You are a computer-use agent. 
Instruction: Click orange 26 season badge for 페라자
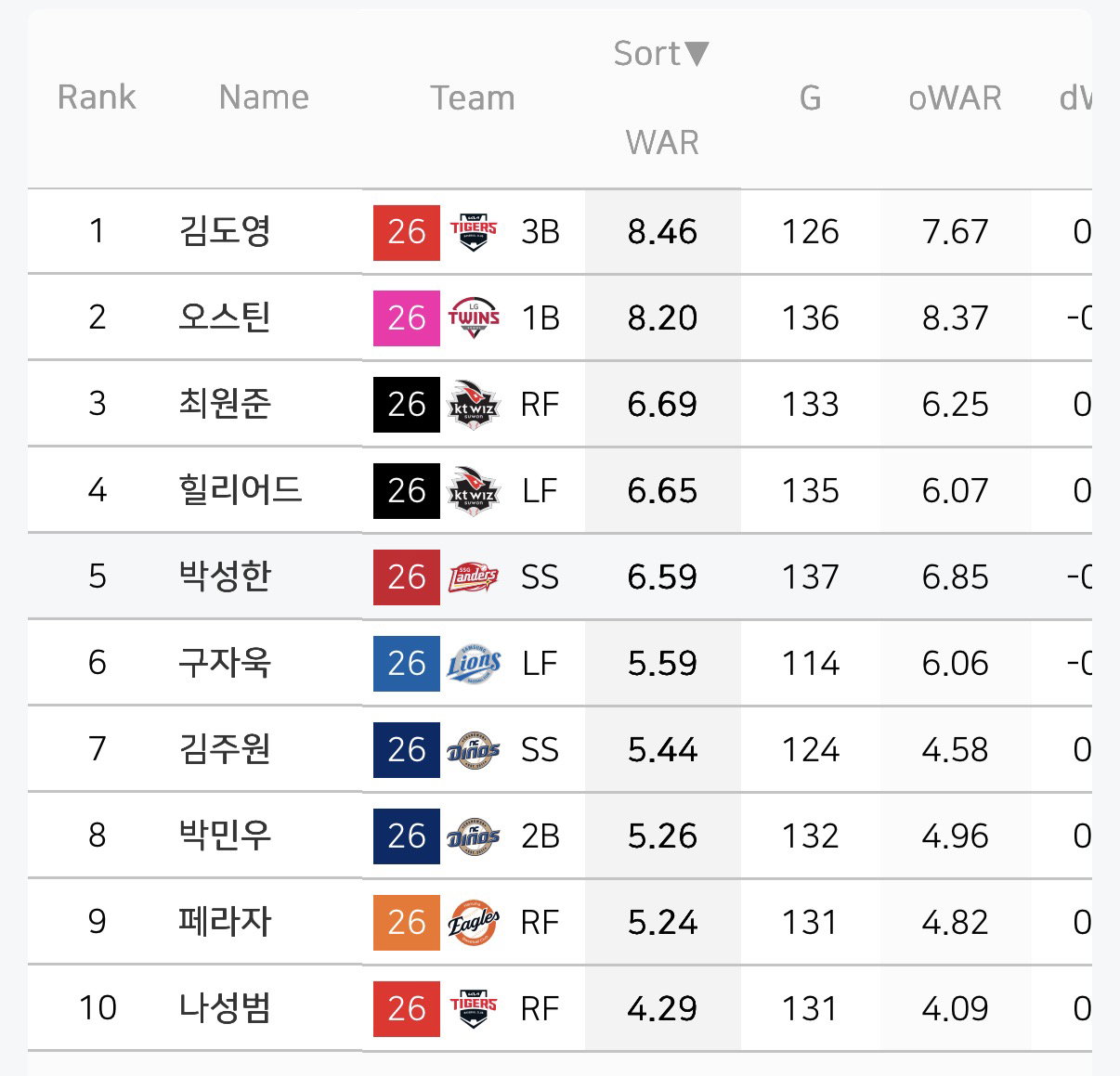click(407, 922)
